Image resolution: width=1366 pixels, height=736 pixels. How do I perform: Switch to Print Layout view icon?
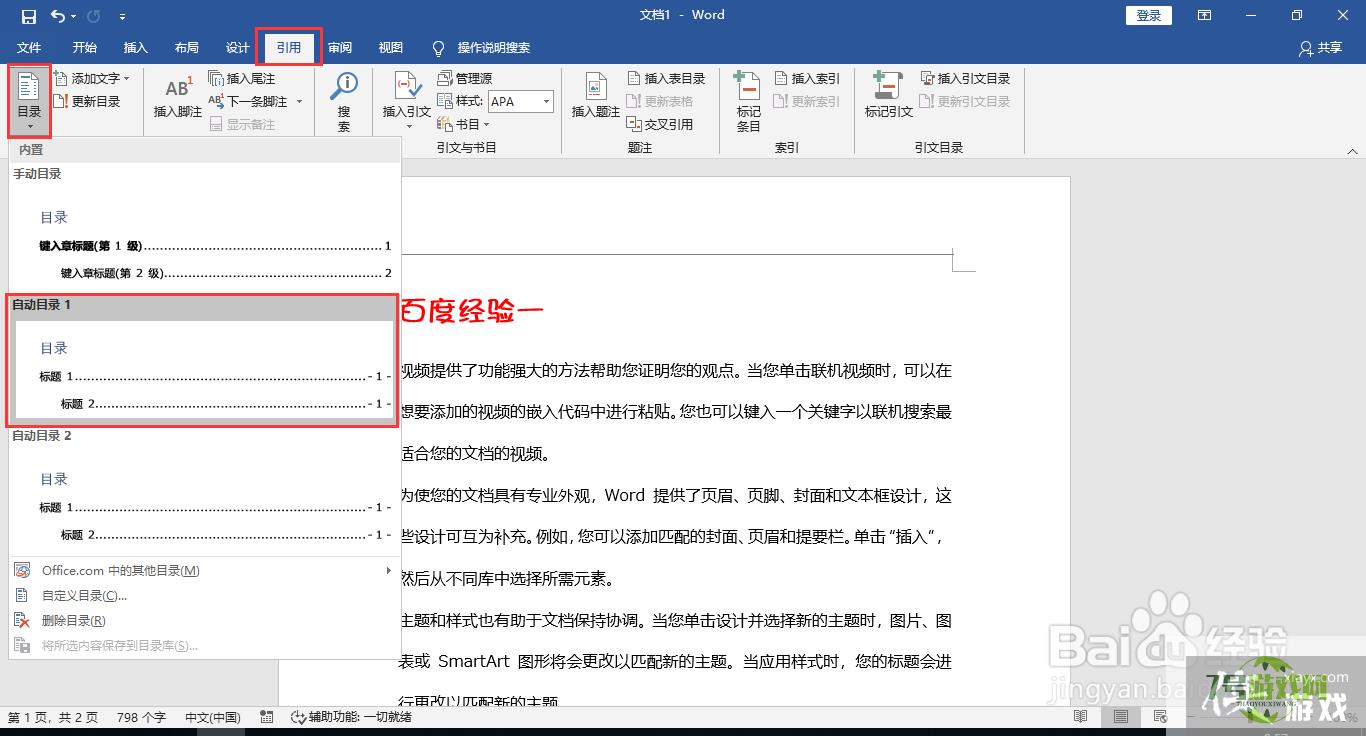pyautogui.click(x=1121, y=717)
